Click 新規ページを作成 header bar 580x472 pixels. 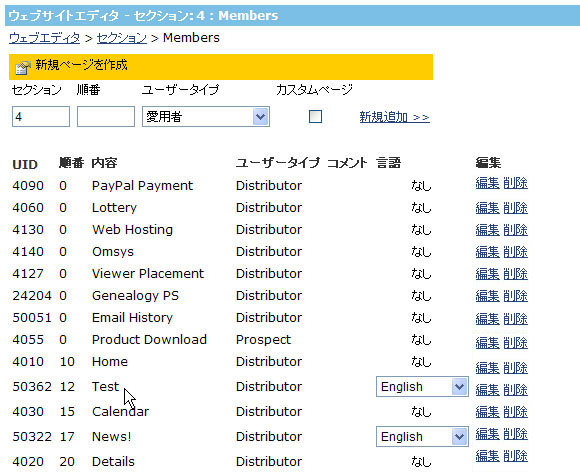coord(221,67)
